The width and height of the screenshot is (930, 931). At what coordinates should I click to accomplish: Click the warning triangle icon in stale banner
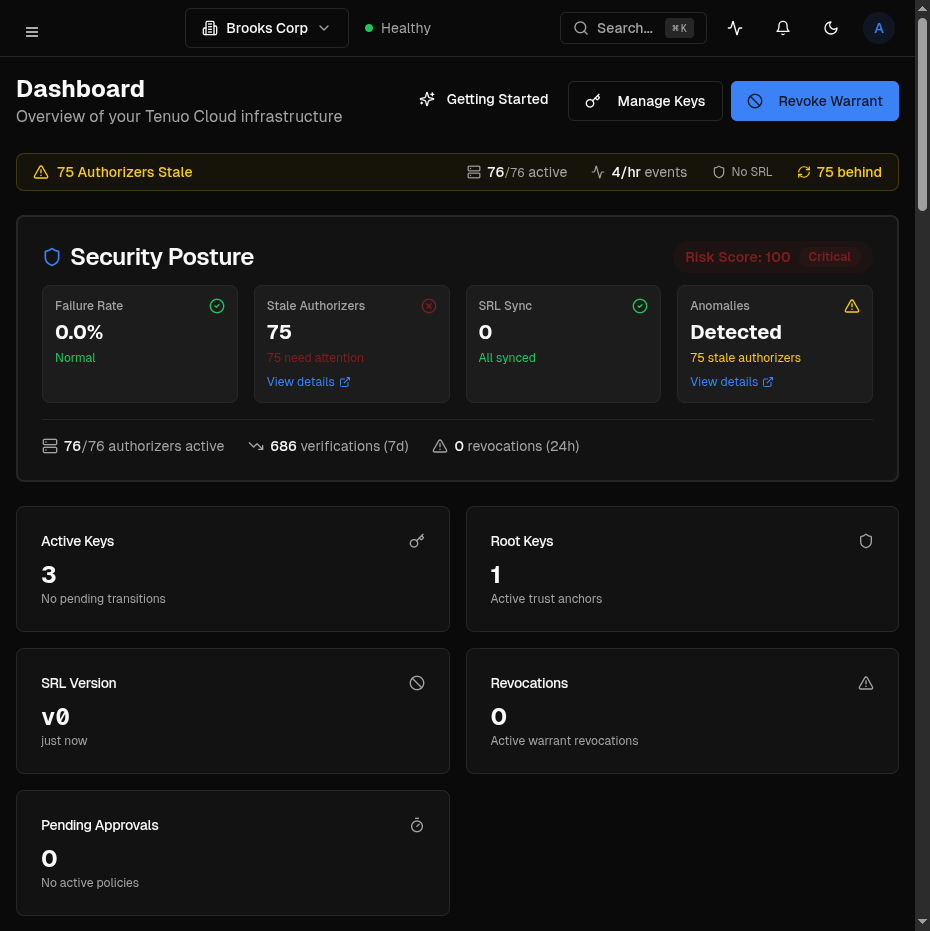(x=41, y=172)
